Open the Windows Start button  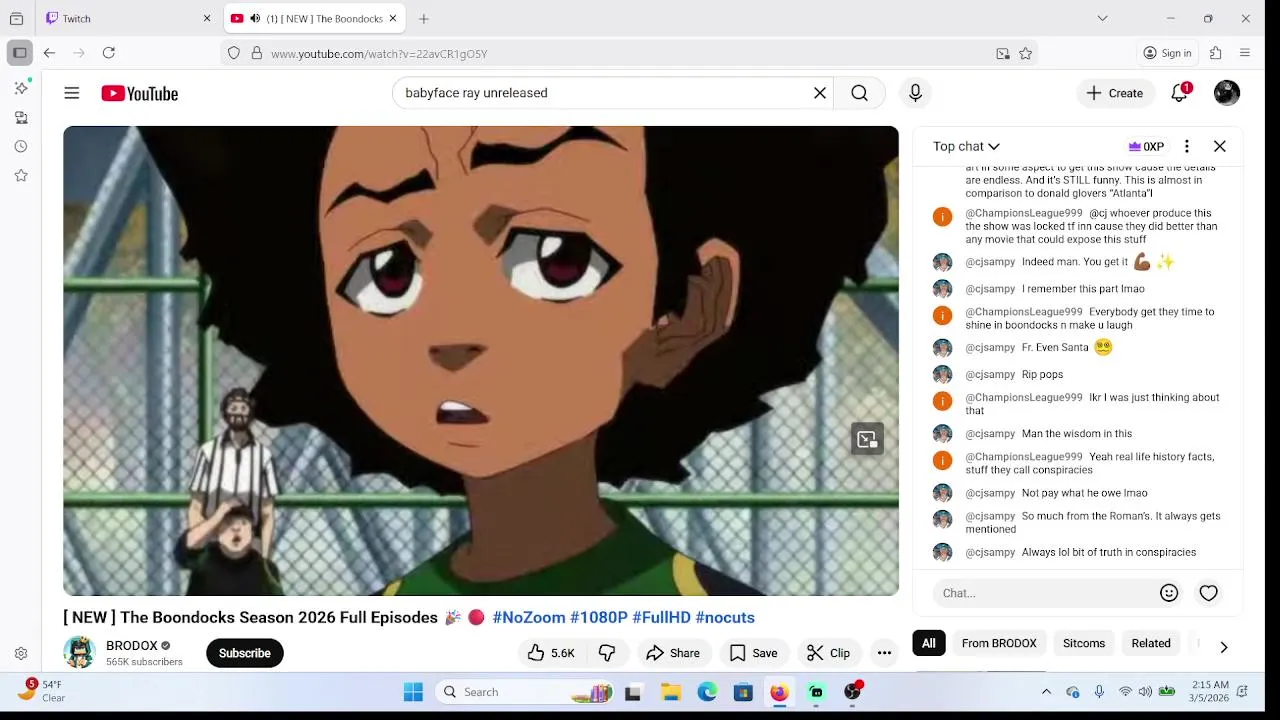(413, 692)
